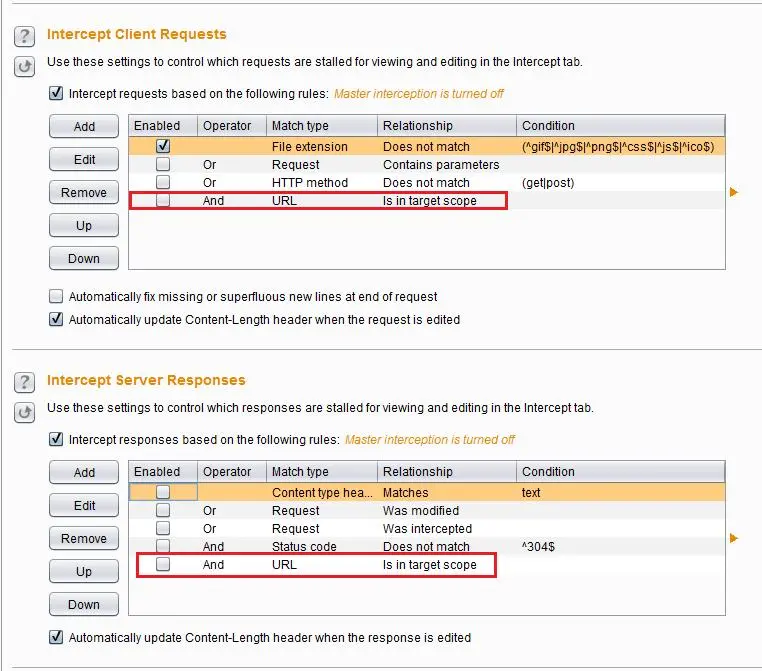Image resolution: width=762 pixels, height=671 pixels.
Task: Expand arrow beside the client requests table
Action: (734, 192)
